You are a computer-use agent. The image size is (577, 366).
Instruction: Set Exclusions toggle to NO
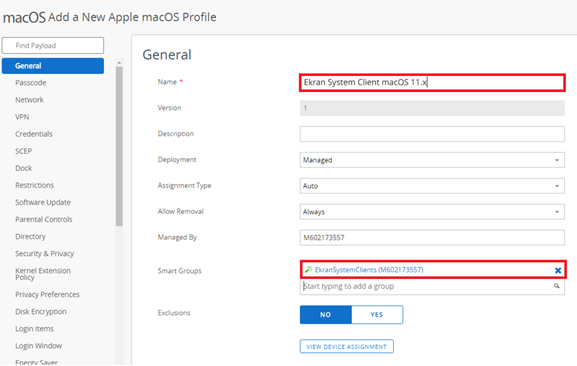pyautogui.click(x=326, y=315)
